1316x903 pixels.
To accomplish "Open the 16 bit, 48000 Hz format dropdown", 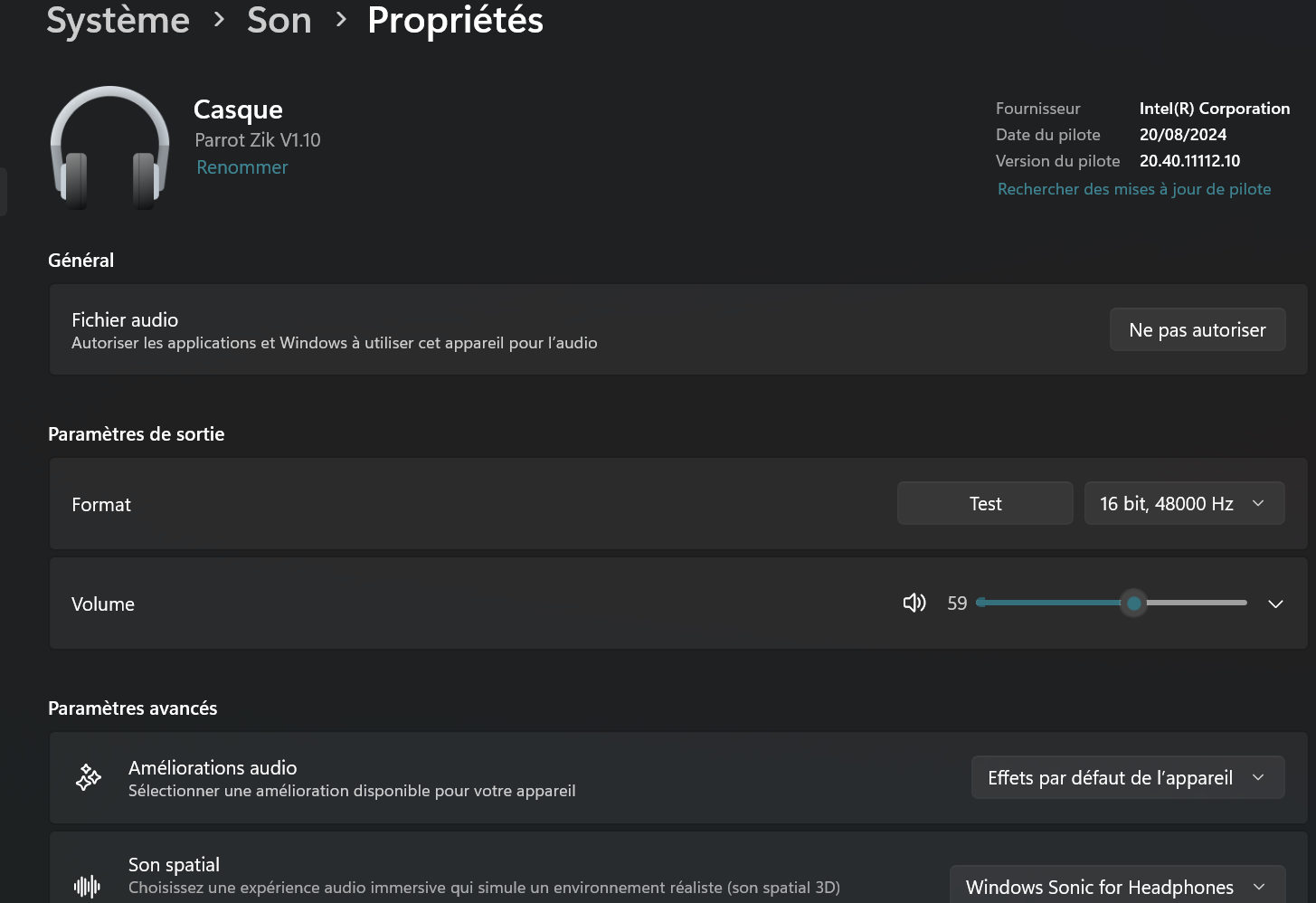I will point(1184,504).
